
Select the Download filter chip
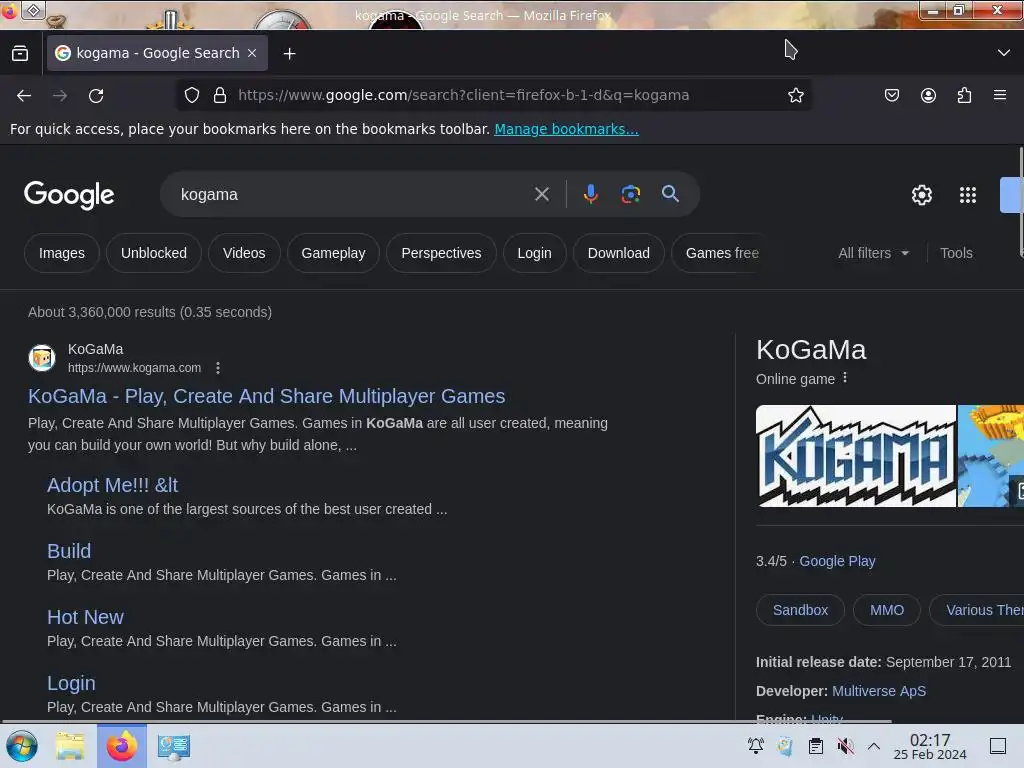tap(618, 253)
